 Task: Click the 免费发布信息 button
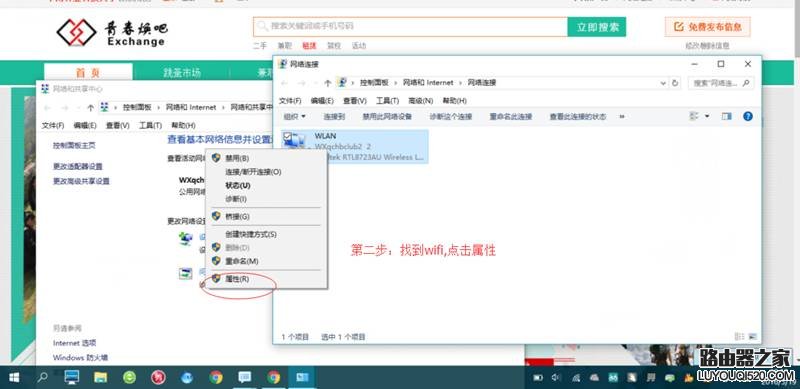707,27
